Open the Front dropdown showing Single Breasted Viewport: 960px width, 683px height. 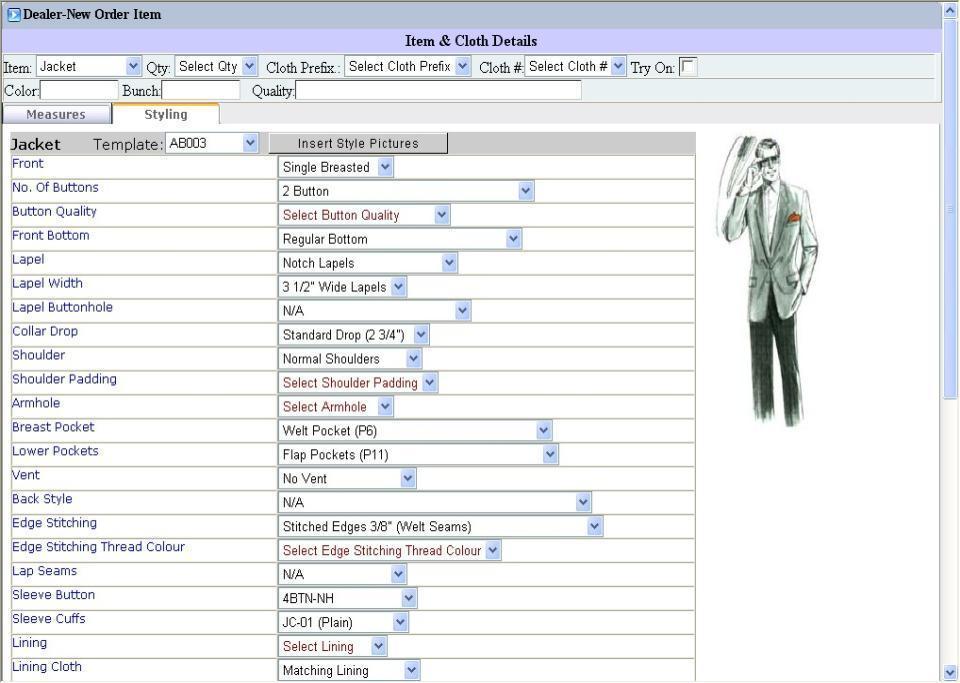(336, 167)
